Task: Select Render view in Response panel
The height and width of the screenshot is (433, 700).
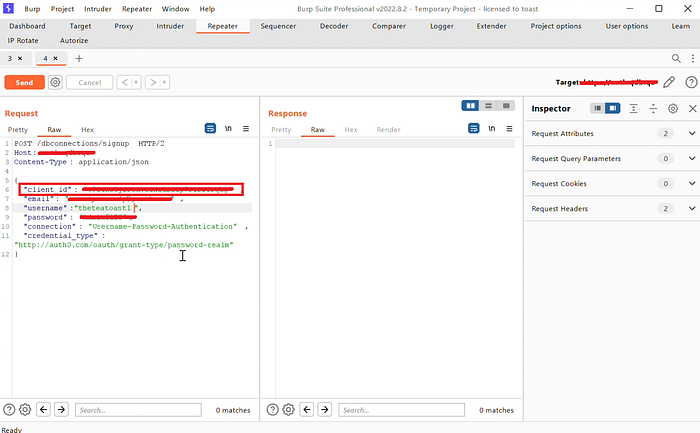Action: [x=388, y=130]
